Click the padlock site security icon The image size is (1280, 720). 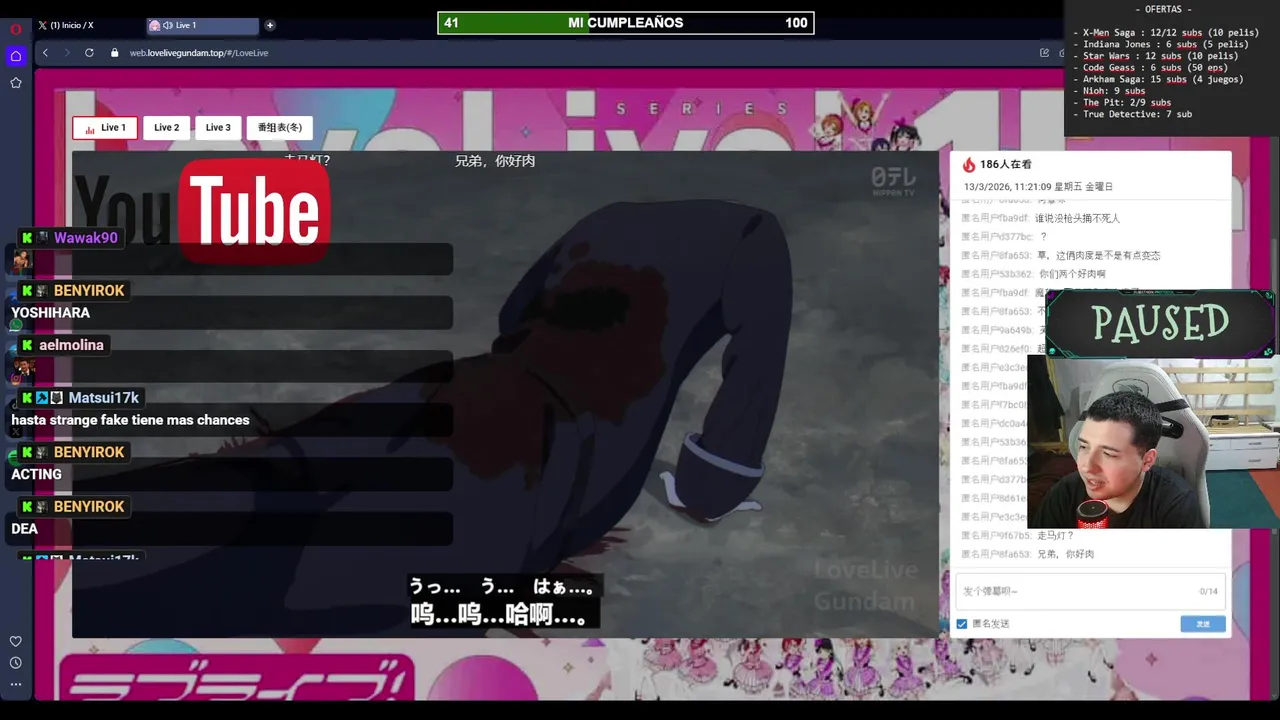coord(115,53)
